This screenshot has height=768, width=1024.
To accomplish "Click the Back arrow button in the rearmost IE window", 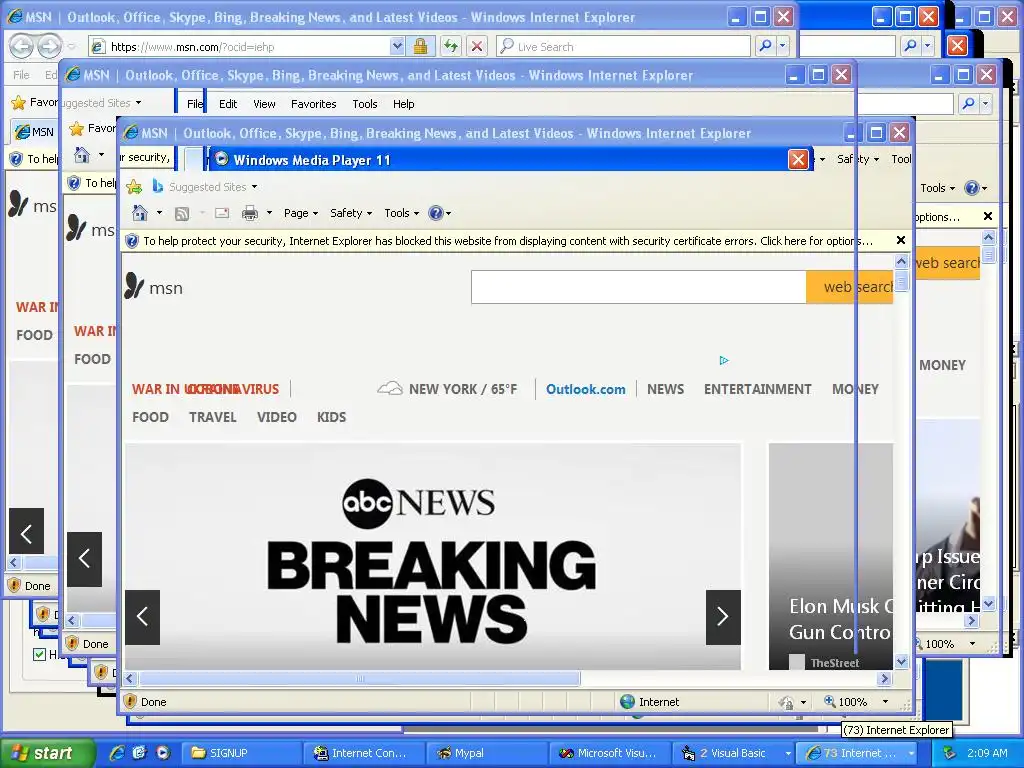I will coord(21,46).
